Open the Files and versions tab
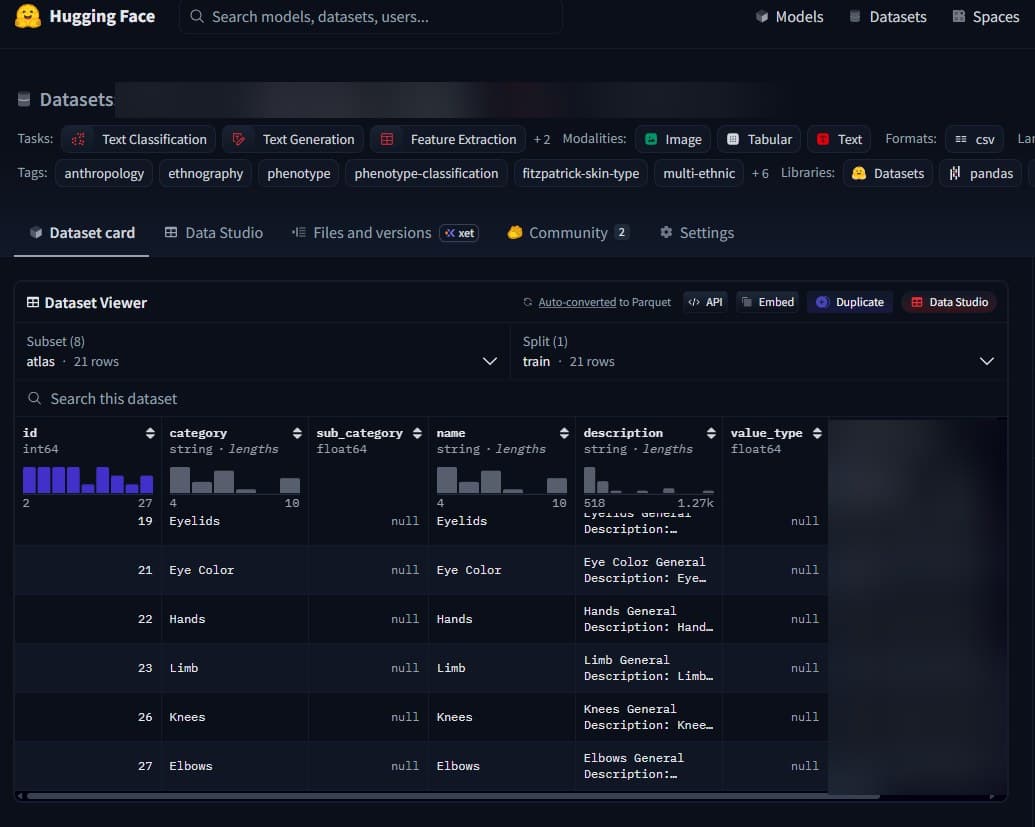 click(x=385, y=233)
